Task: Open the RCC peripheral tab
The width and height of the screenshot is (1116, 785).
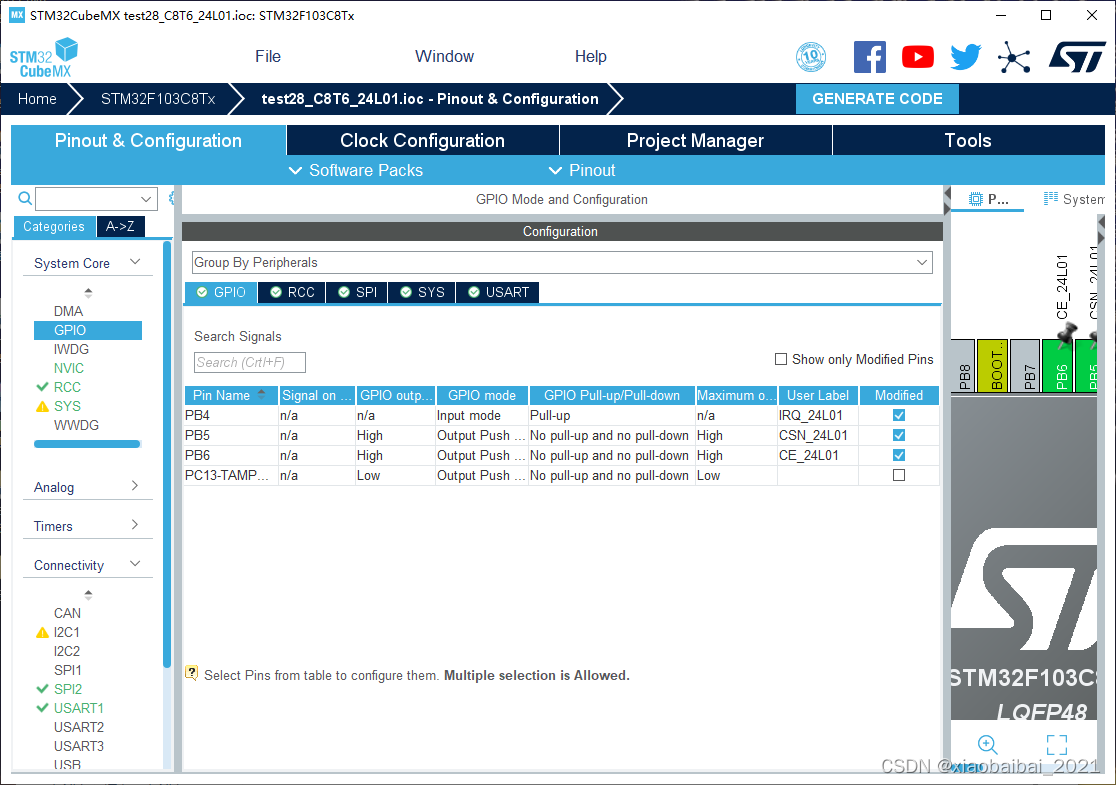Action: 293,293
